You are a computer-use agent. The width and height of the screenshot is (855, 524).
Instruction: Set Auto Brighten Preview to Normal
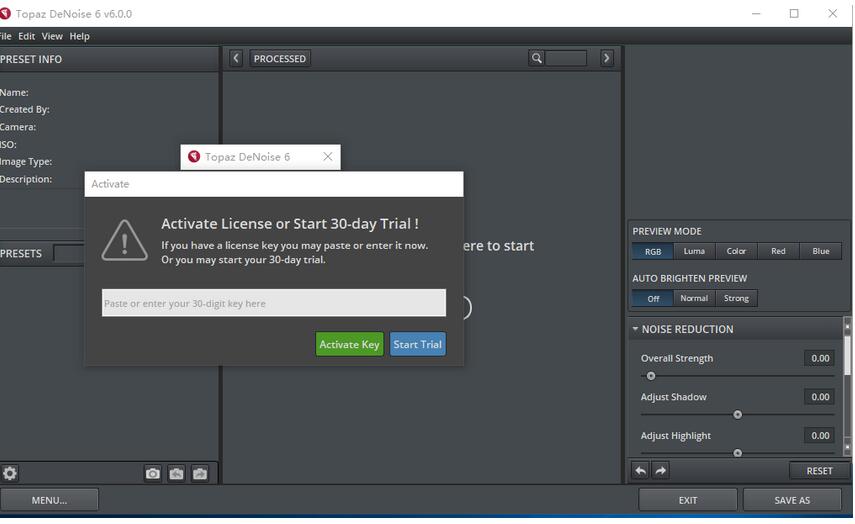[694, 298]
